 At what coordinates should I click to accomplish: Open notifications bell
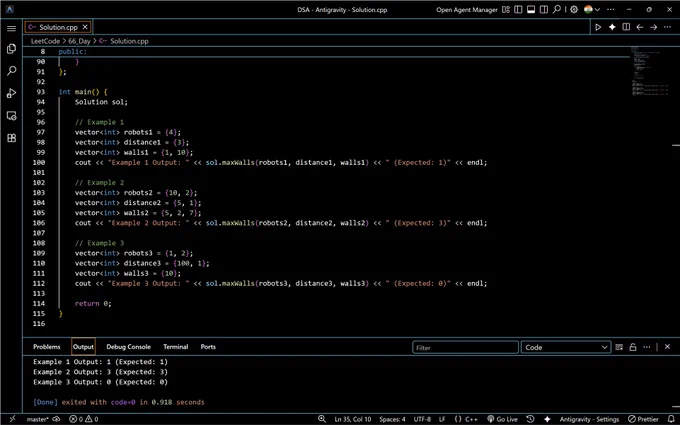(671, 419)
